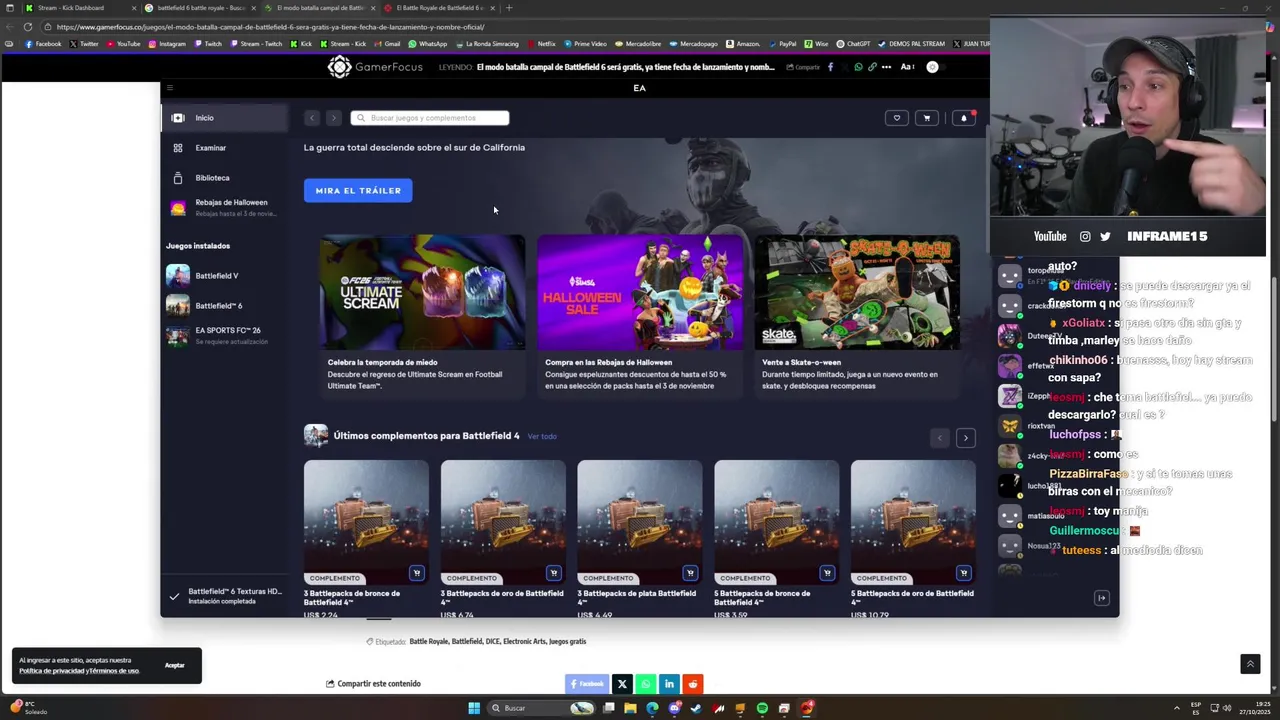Viewport: 1280px width, 720px height.
Task: Open the Facebook bookmark
Action: click(44, 44)
